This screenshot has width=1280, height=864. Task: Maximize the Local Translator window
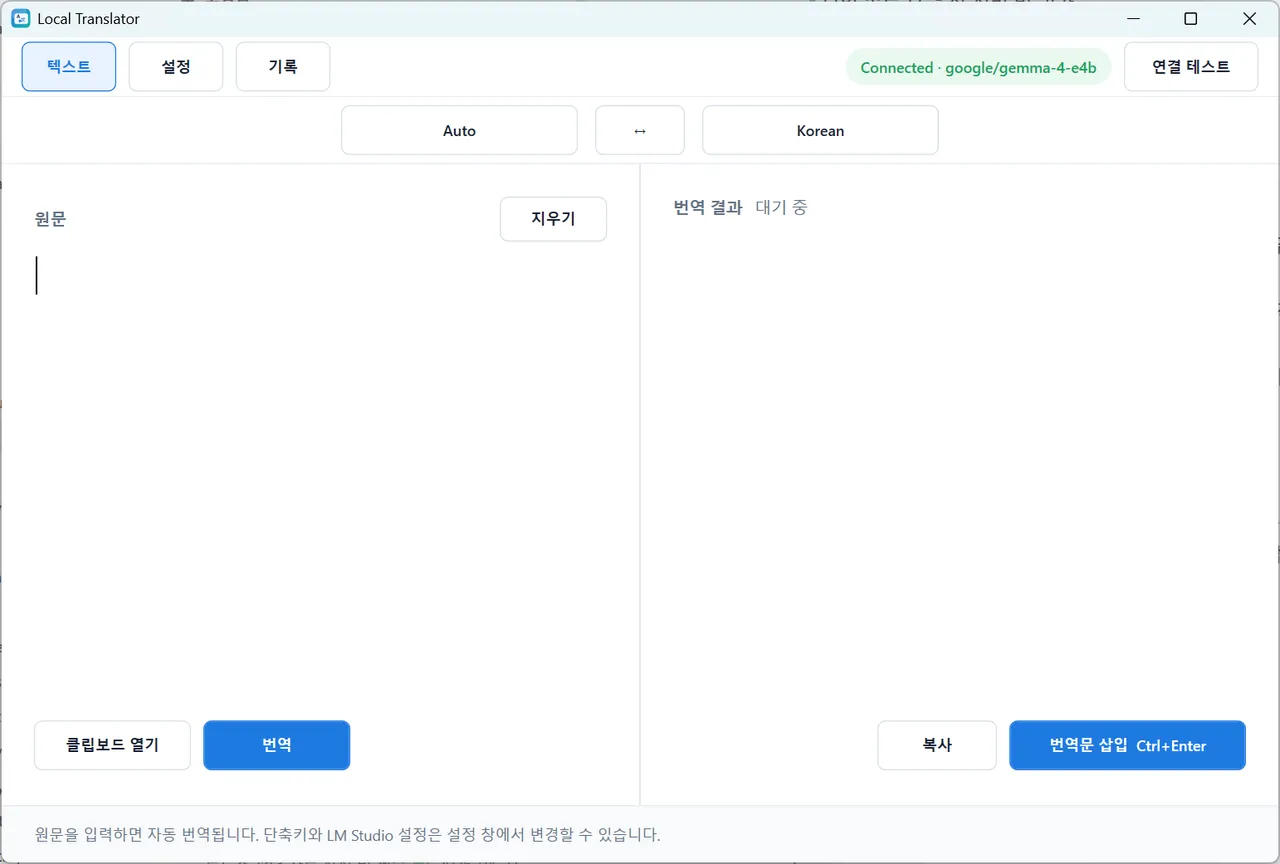pyautogui.click(x=1190, y=19)
